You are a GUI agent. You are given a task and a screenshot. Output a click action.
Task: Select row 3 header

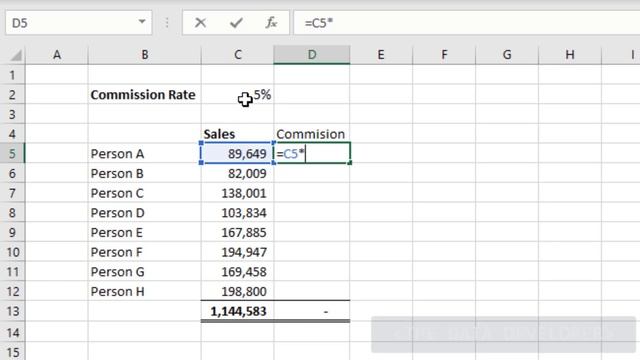click(12, 114)
